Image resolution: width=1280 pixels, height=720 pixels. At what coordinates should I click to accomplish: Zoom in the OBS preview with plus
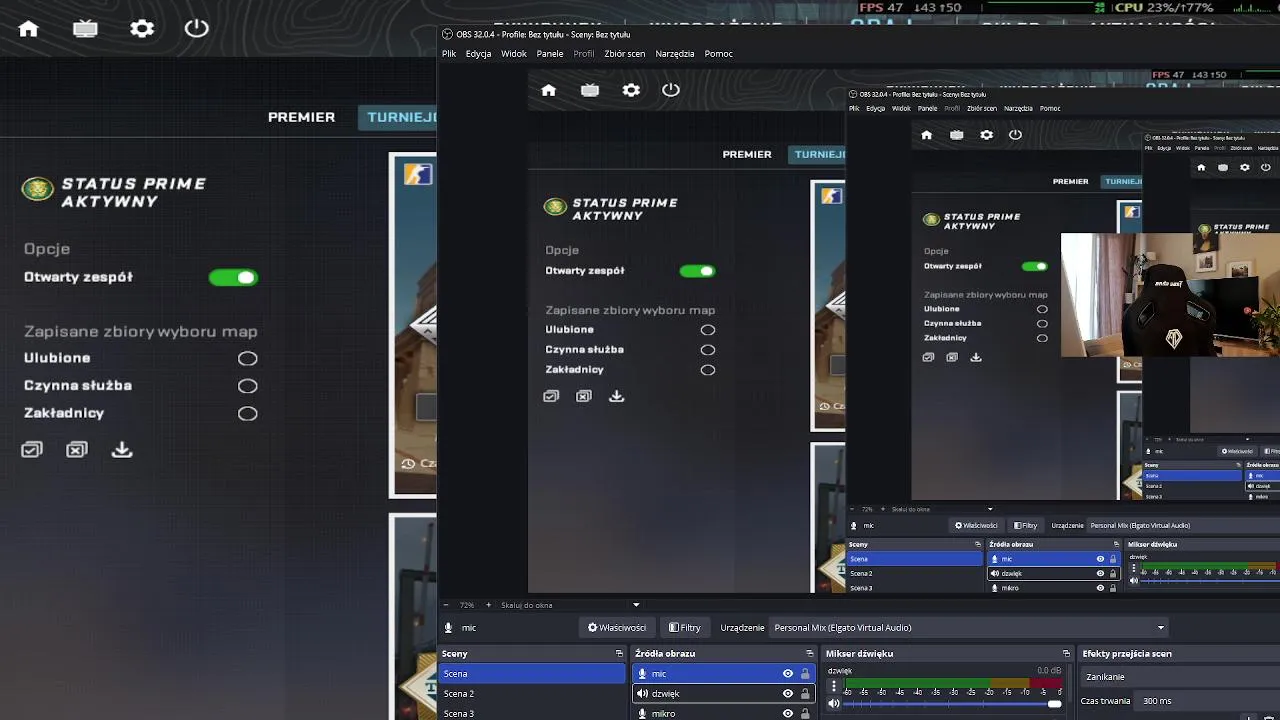pos(489,605)
